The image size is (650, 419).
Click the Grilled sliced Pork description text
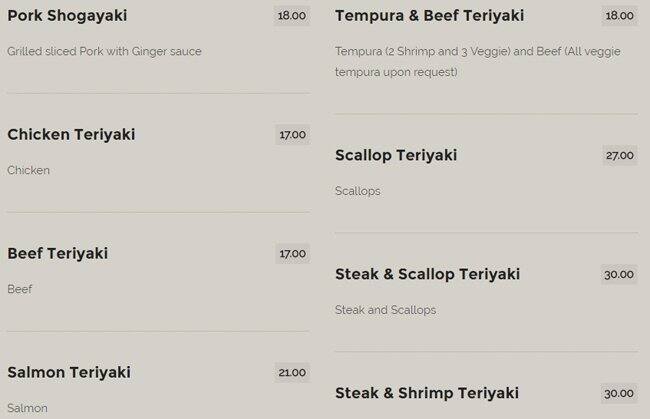(x=104, y=51)
